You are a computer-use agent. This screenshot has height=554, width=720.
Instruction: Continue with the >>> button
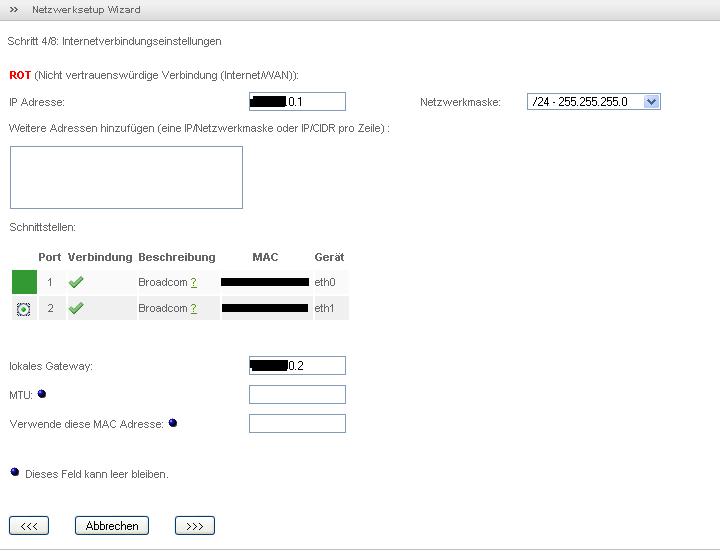(194, 526)
